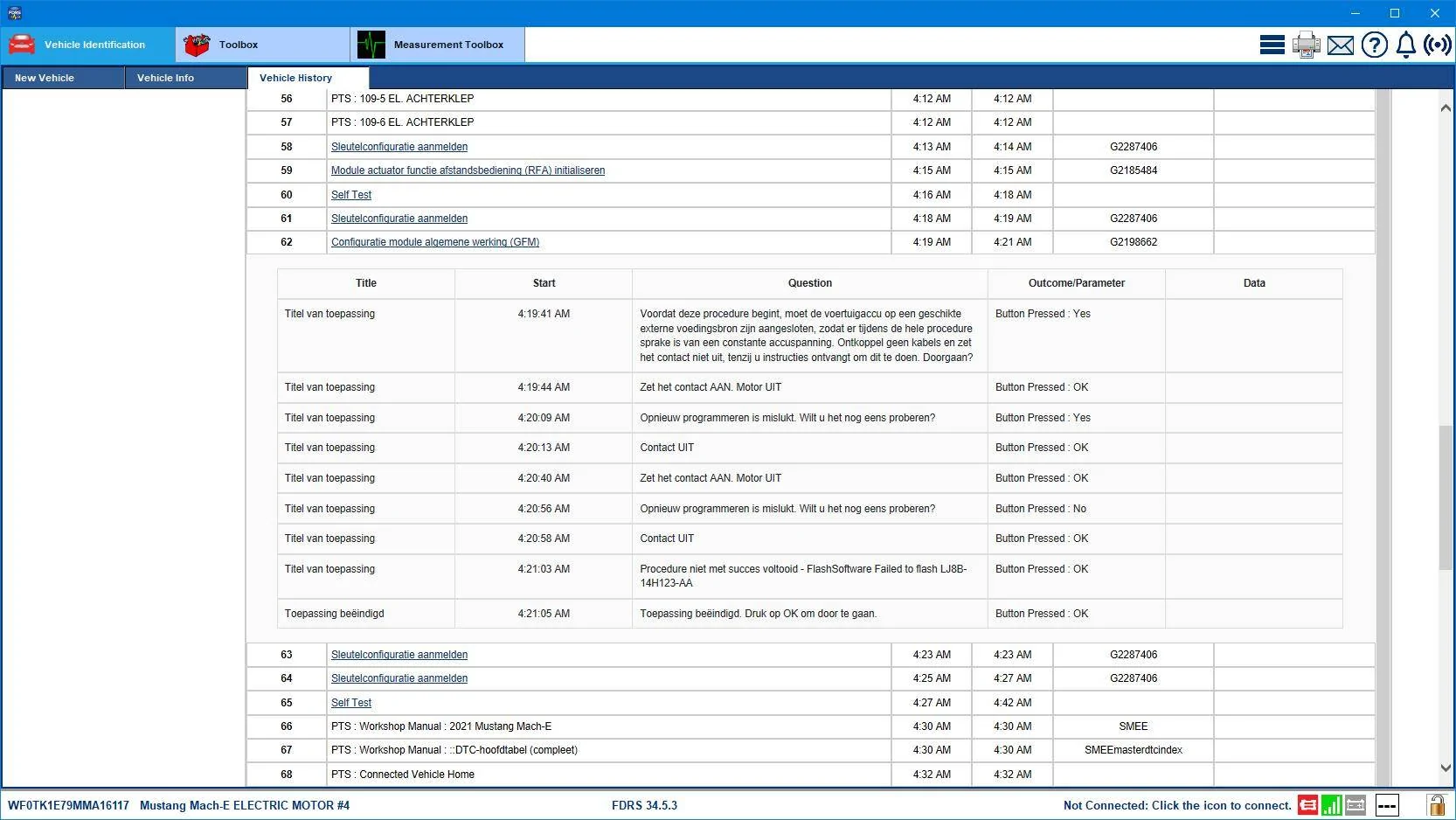Viewport: 1456px width, 820px height.
Task: Collapse Configuratie module algemene werking (GFM) link
Action: coord(435,242)
